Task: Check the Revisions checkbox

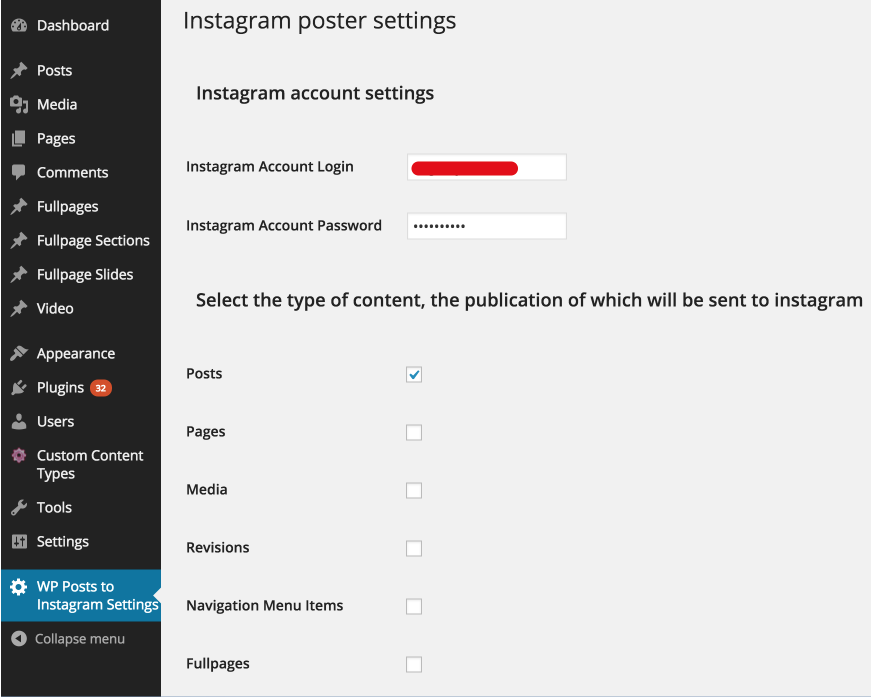Action: click(x=414, y=548)
